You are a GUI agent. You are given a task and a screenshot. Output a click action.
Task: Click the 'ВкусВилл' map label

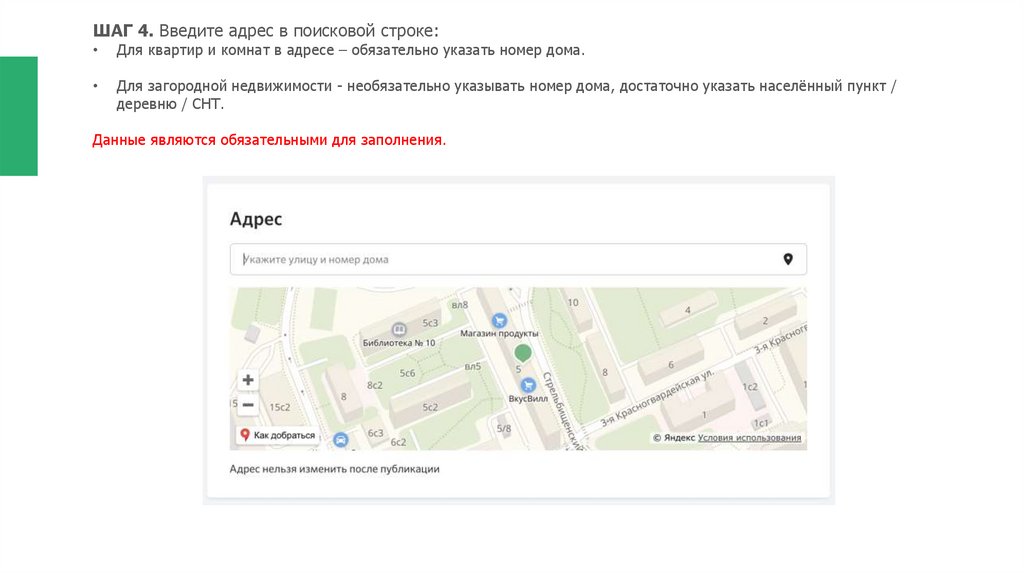(x=528, y=398)
